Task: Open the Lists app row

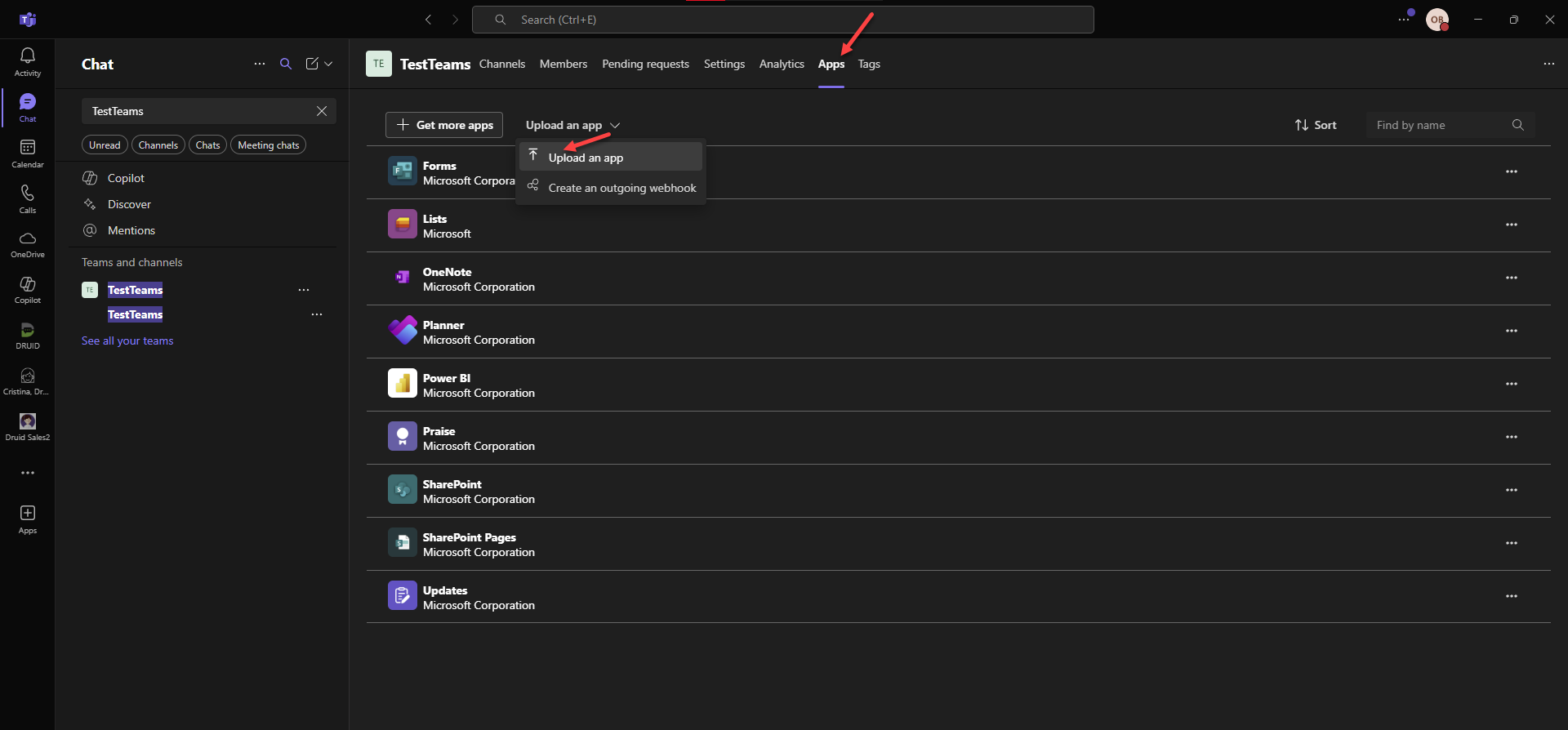Action: [958, 225]
